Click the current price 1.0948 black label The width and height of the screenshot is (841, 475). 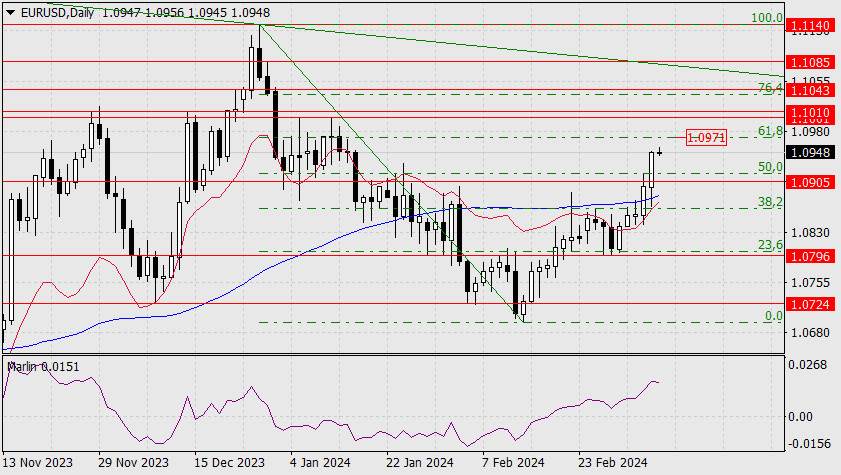click(x=810, y=153)
